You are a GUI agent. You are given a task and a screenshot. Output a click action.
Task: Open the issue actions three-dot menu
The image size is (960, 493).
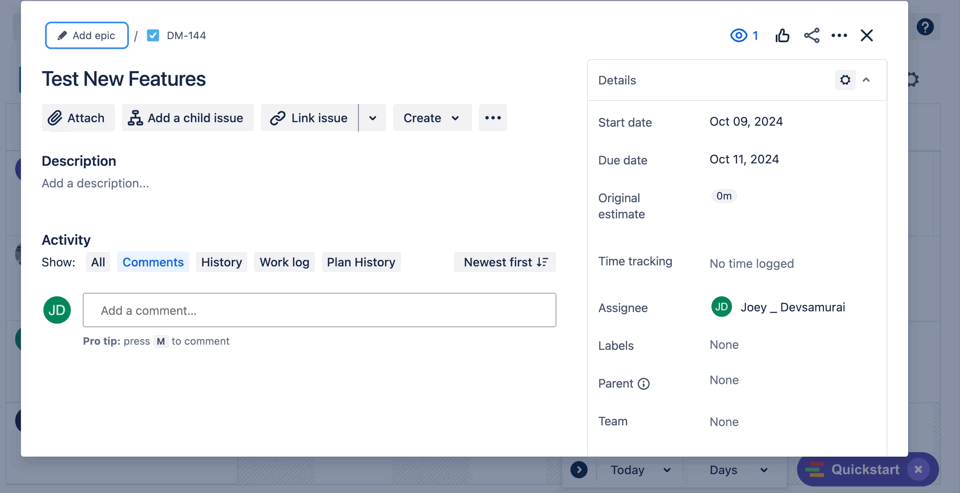[839, 36]
